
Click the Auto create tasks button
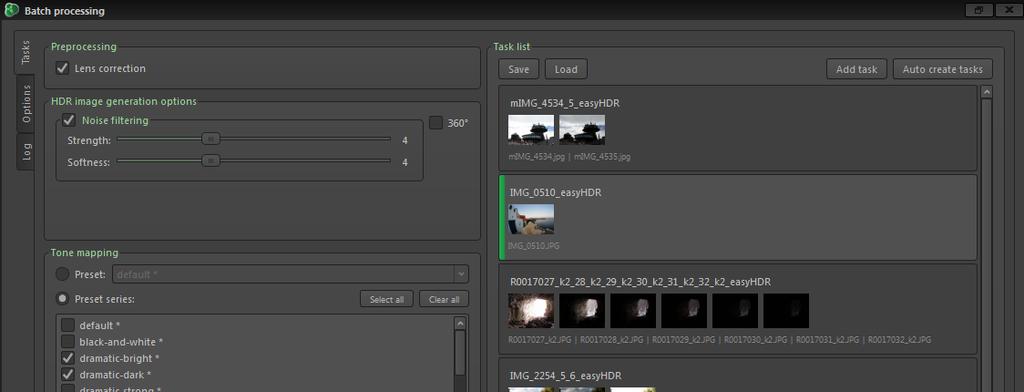click(x=942, y=69)
